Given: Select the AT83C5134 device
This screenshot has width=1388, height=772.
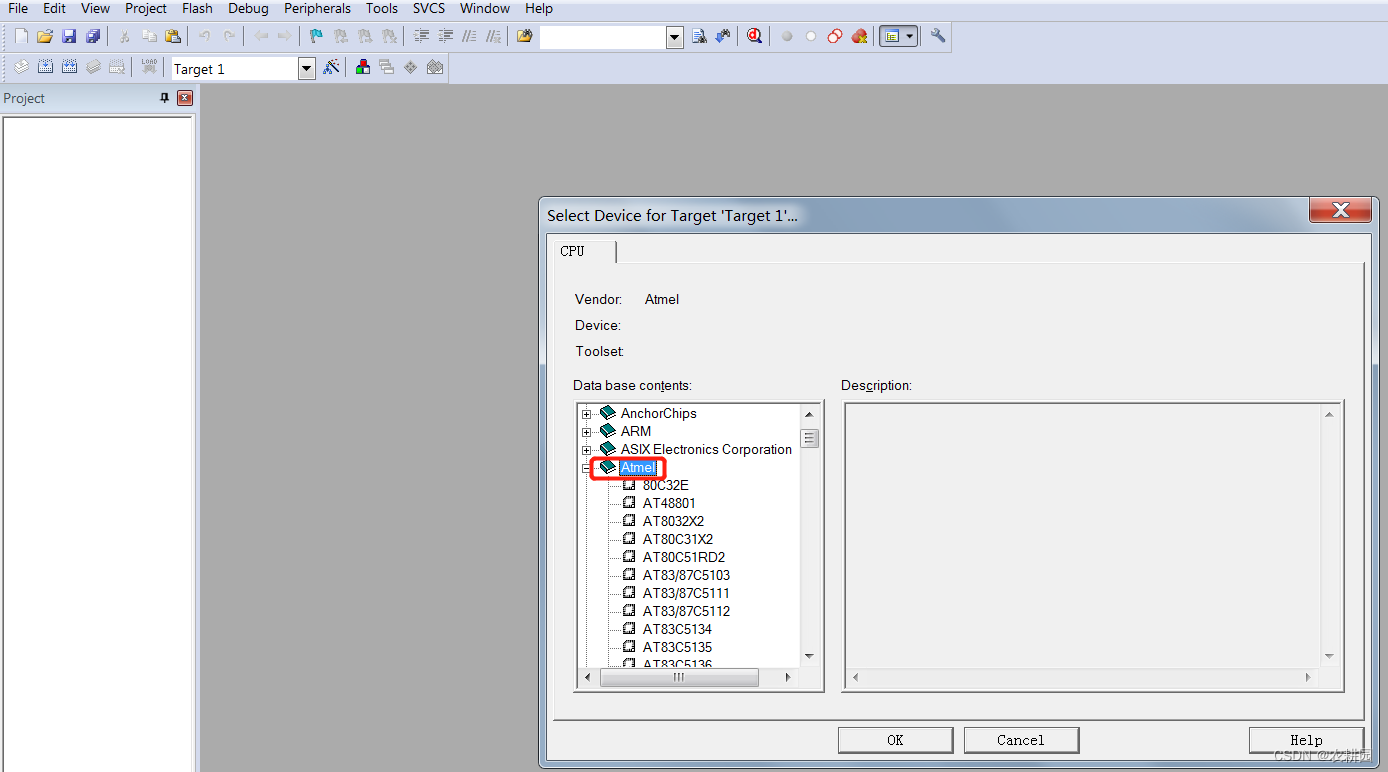Looking at the screenshot, I should point(677,629).
